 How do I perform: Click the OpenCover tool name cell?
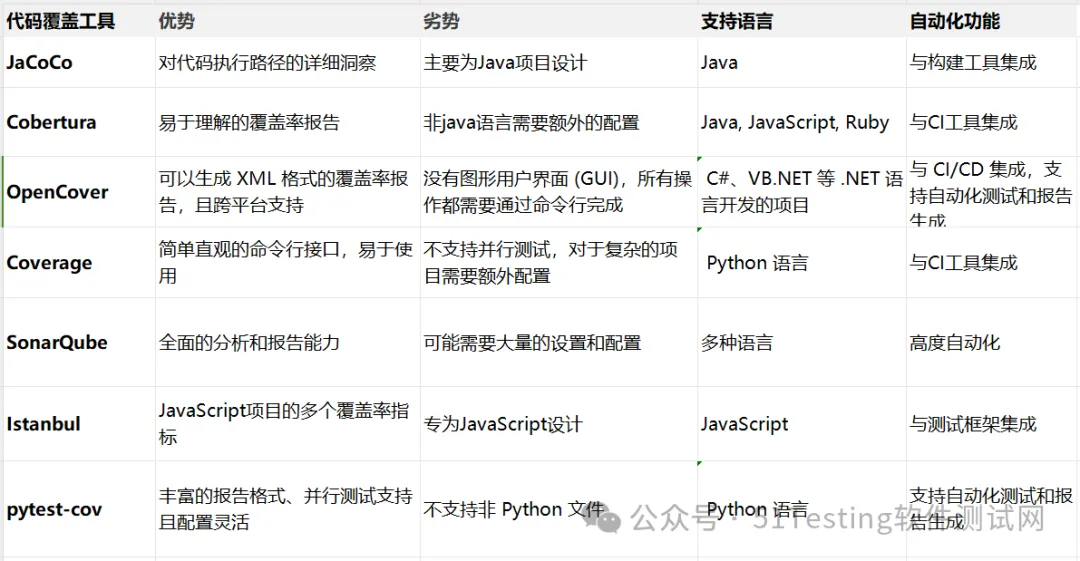click(x=79, y=192)
